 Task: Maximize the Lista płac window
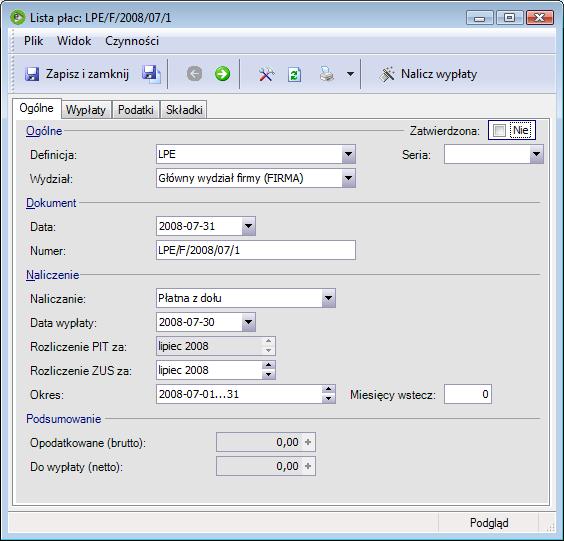click(x=509, y=18)
